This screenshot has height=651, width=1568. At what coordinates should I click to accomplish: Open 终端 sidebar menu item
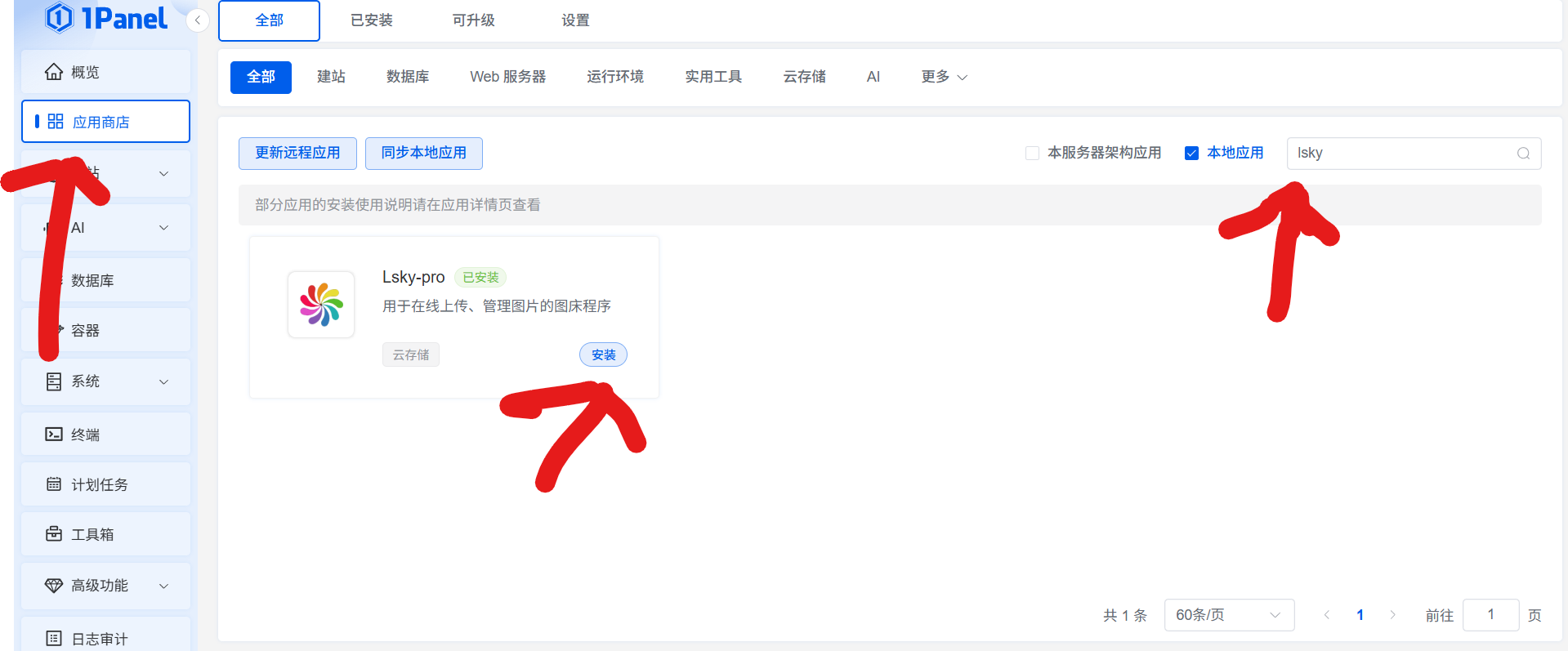tap(106, 435)
